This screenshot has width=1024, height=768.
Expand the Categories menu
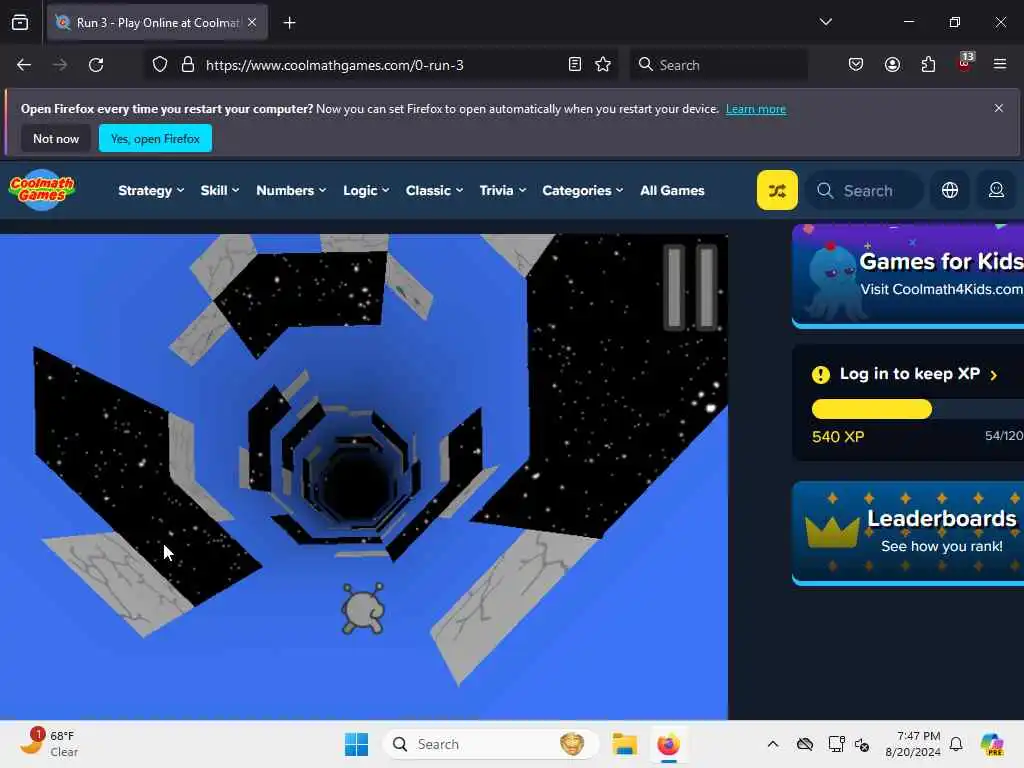coord(583,190)
